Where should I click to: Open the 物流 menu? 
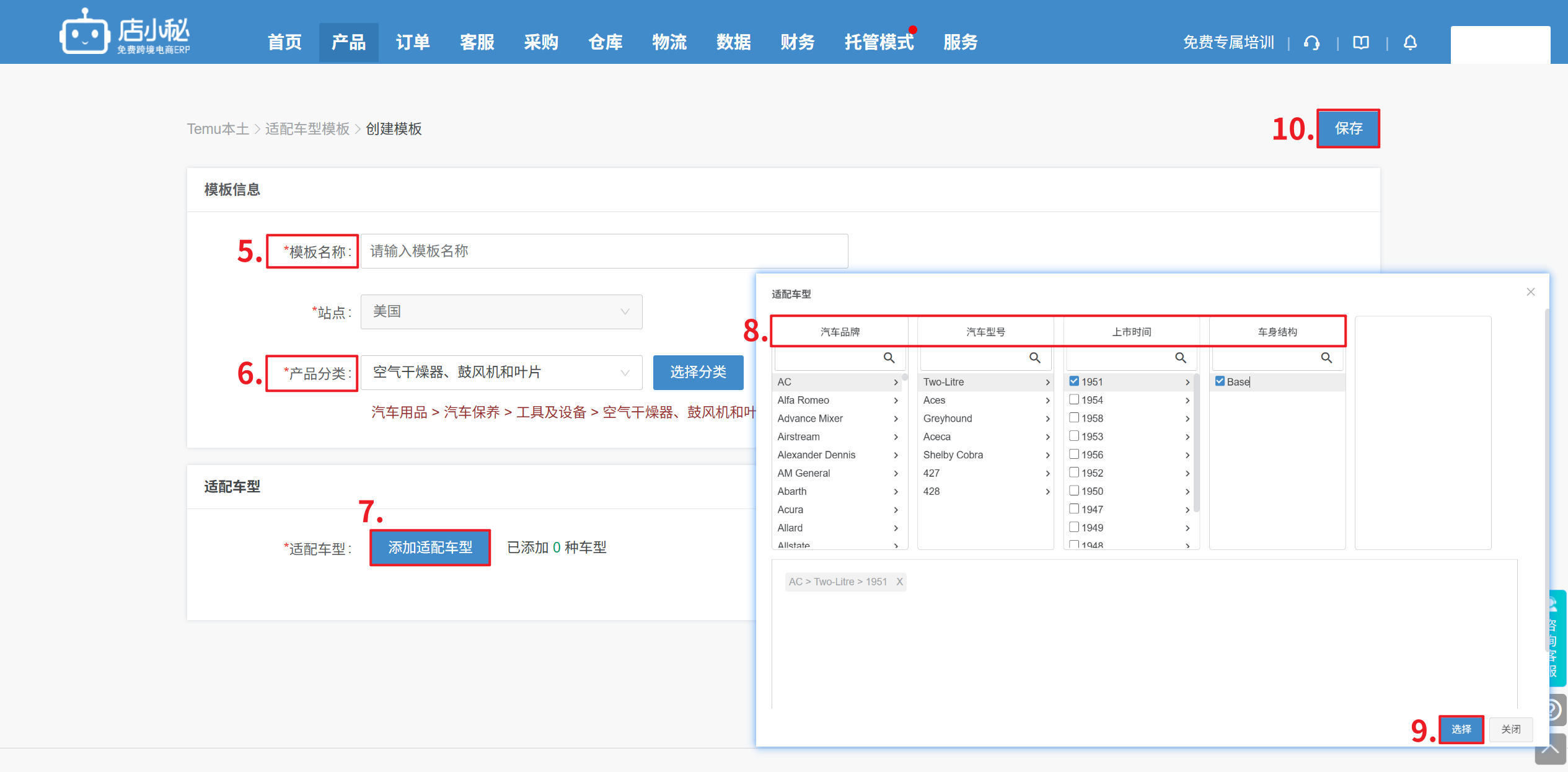click(x=669, y=42)
